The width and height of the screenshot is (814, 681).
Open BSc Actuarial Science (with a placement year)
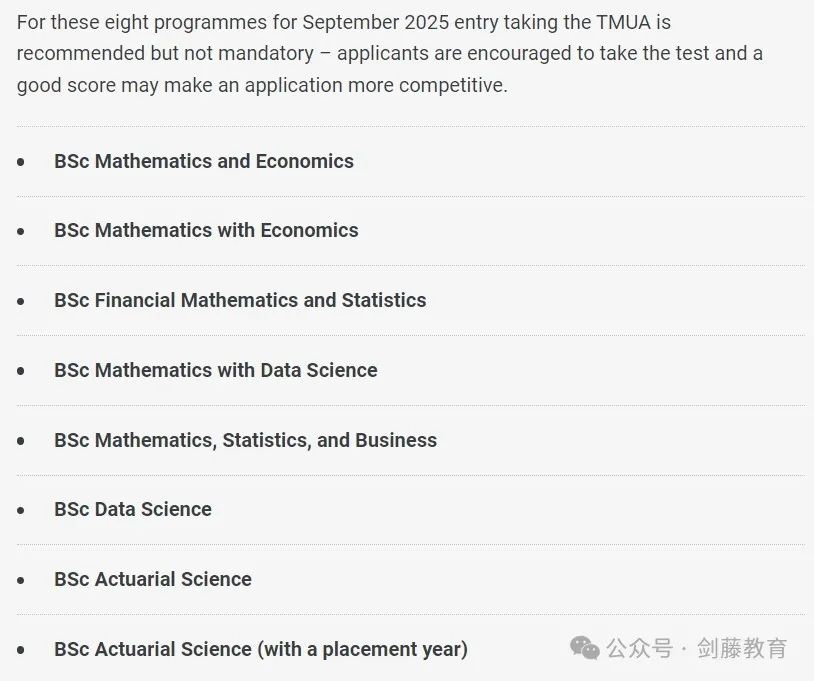(261, 649)
